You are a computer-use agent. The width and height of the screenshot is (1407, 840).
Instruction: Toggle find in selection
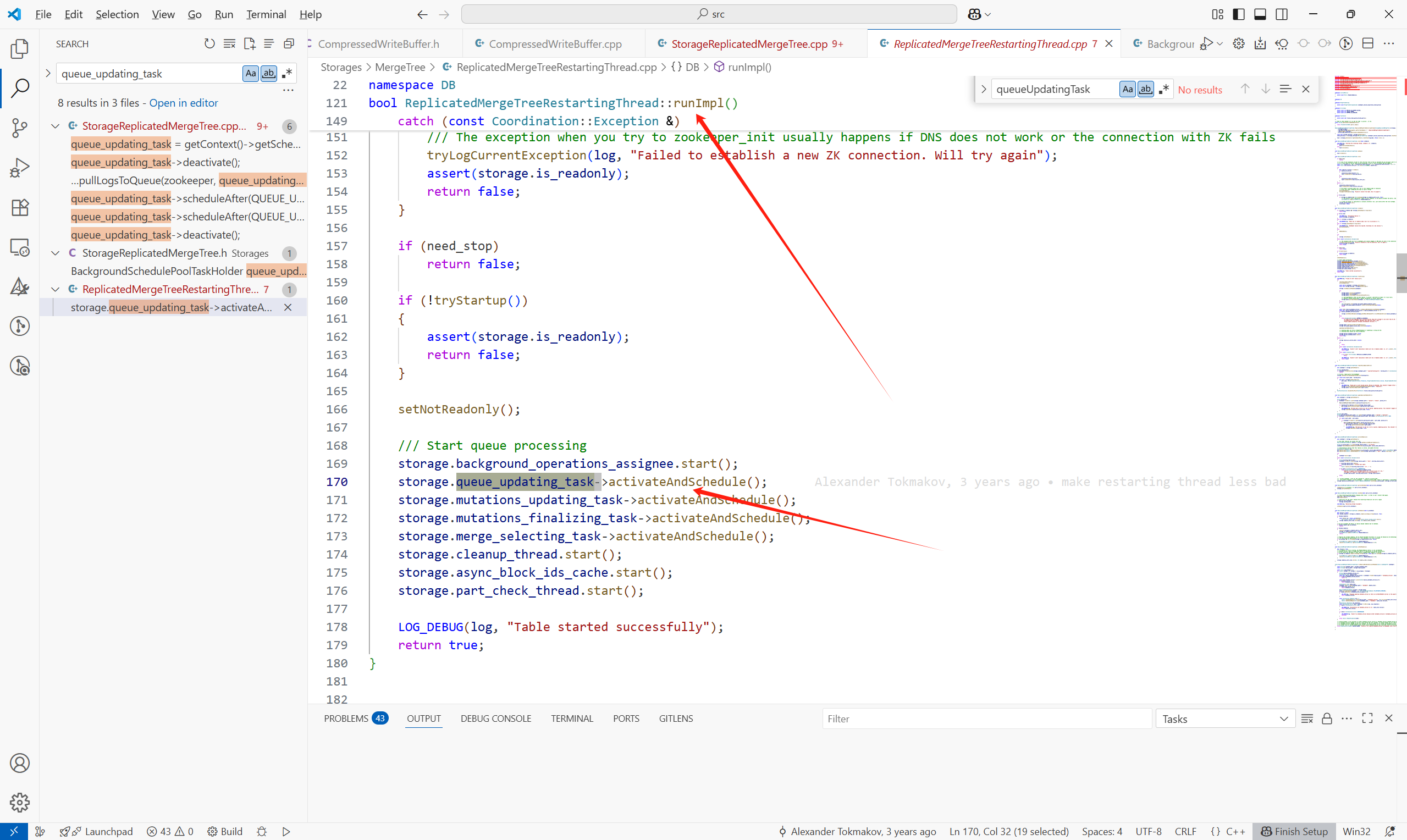pyautogui.click(x=1285, y=89)
